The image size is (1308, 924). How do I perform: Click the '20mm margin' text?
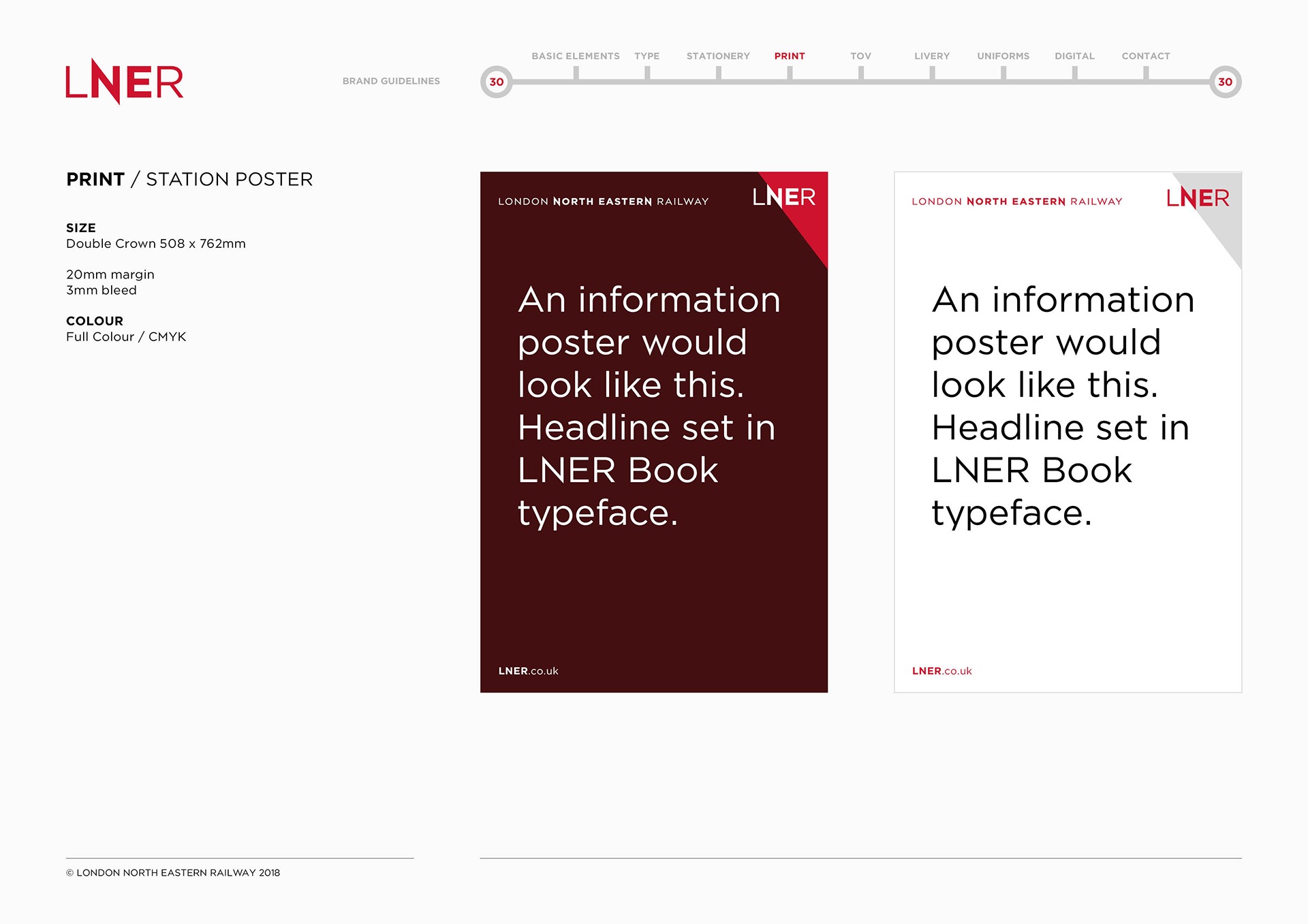tap(110, 274)
